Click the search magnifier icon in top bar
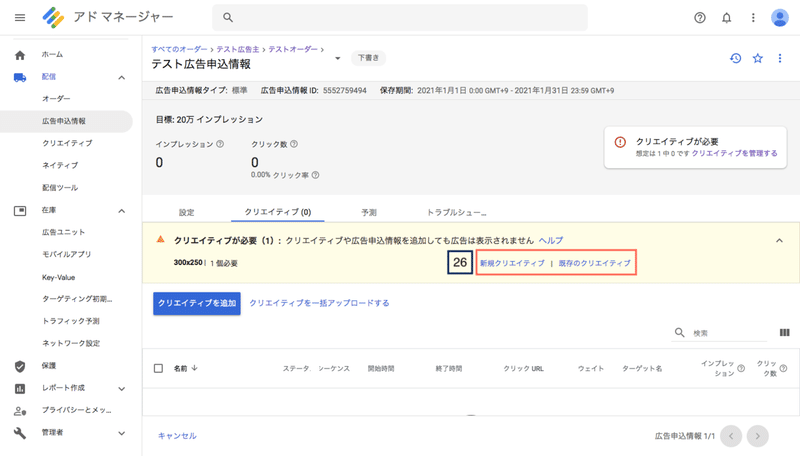 click(228, 18)
